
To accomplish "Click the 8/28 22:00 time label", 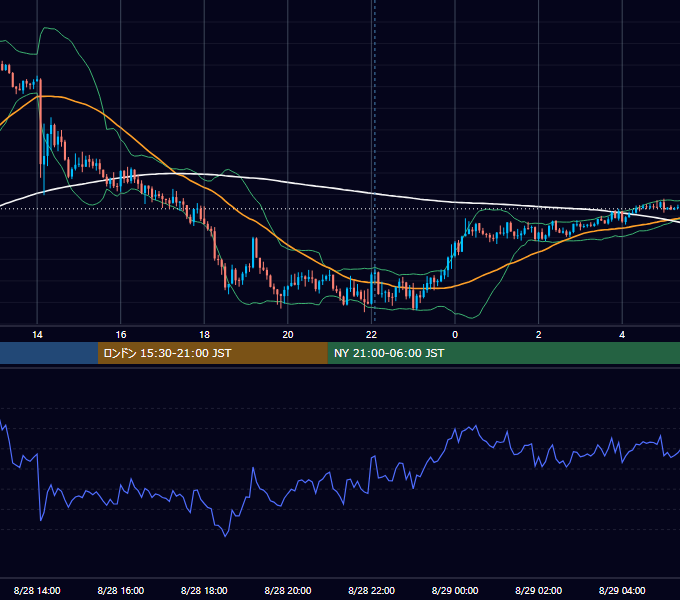I will tap(371, 590).
